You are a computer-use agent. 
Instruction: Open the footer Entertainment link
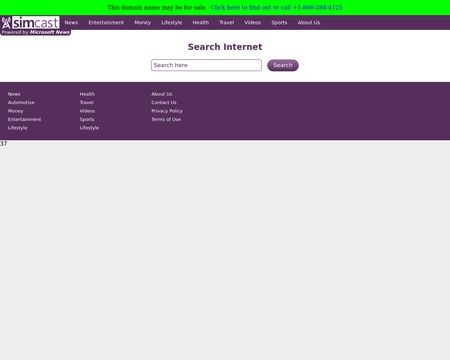[x=25, y=119]
